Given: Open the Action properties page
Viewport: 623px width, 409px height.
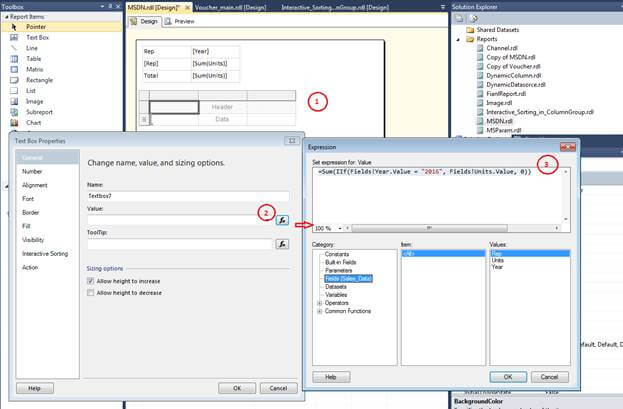Looking at the screenshot, I should [x=30, y=267].
